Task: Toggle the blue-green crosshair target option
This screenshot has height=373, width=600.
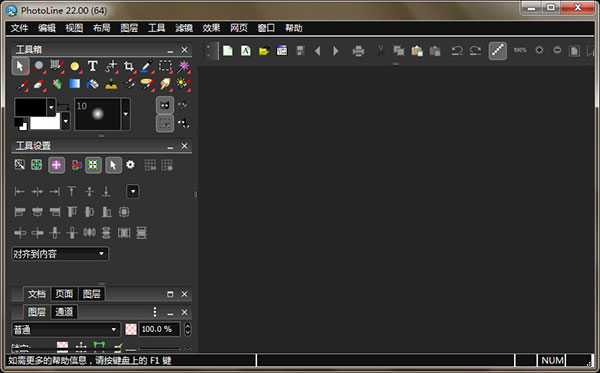Action: click(36, 165)
